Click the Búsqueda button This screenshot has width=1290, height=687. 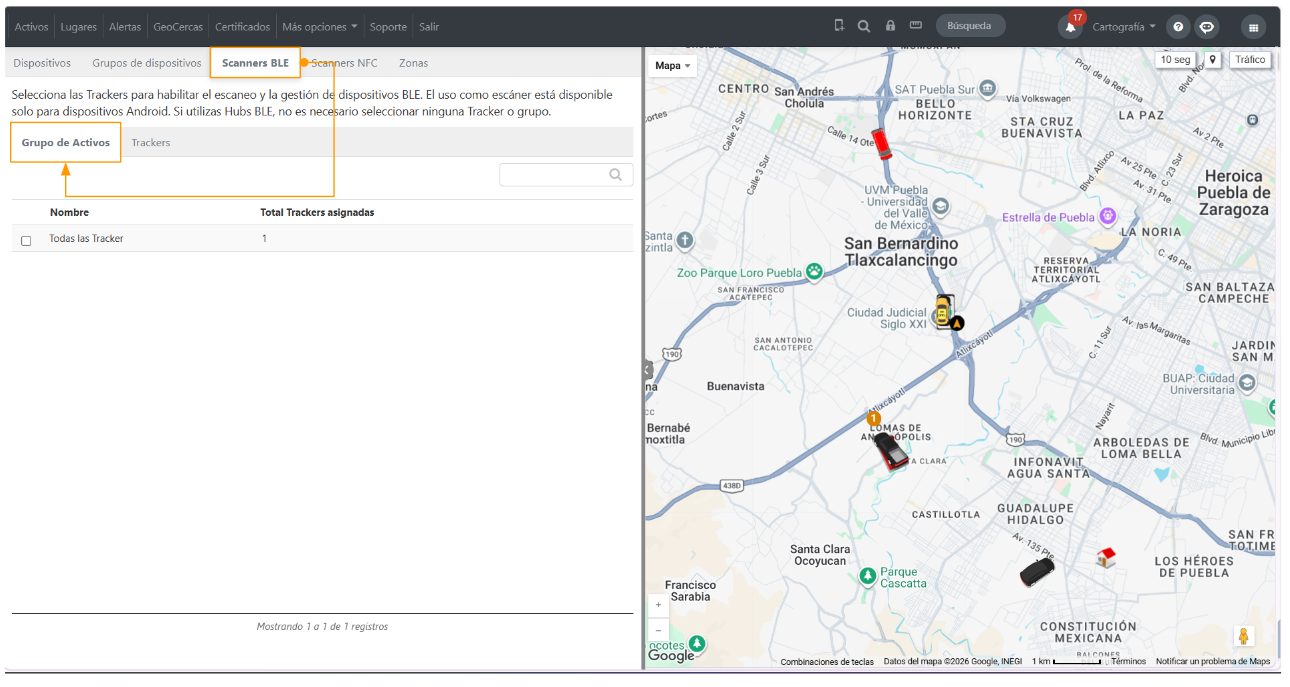970,26
